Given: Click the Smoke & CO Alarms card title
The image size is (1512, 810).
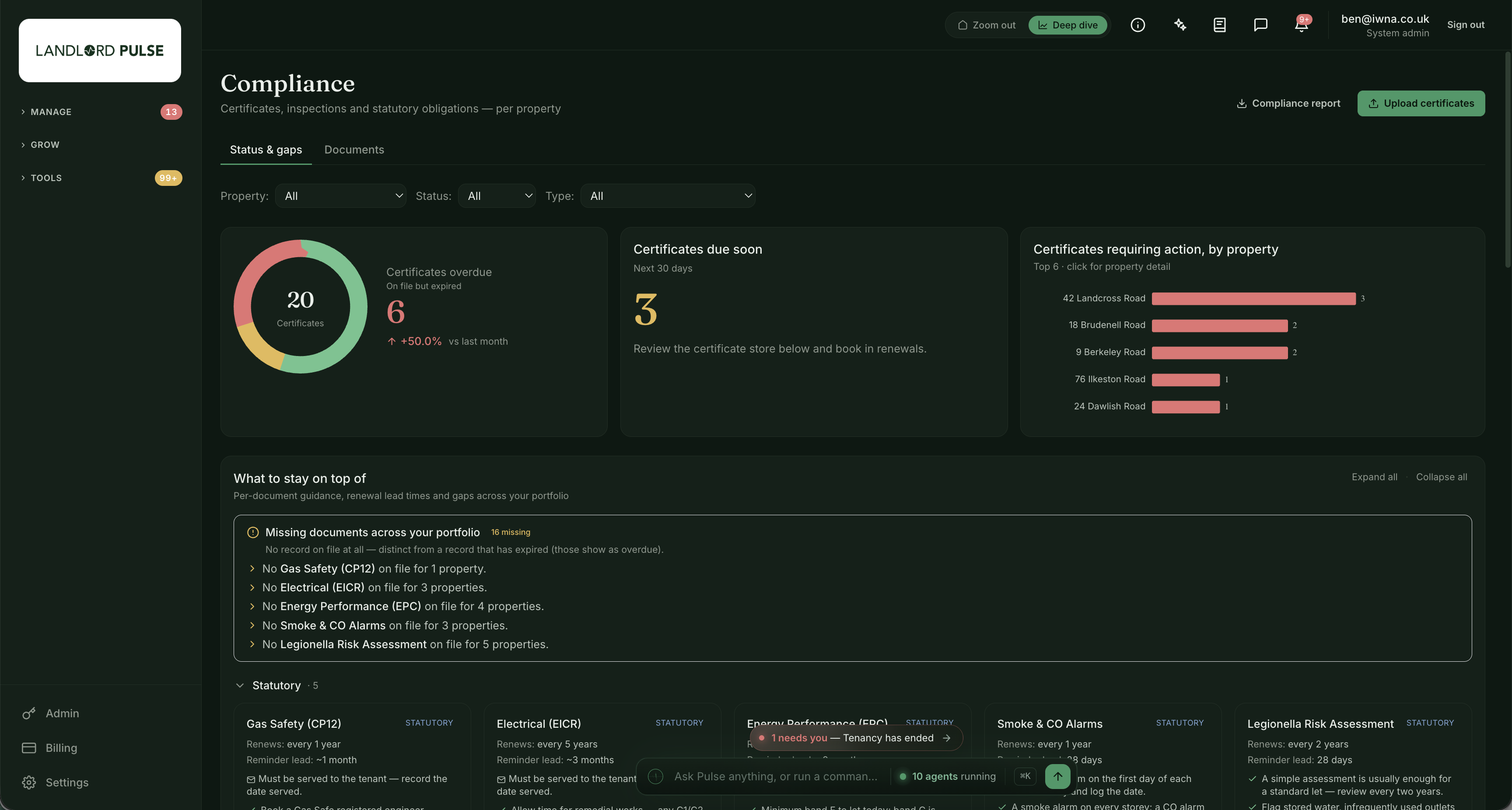Looking at the screenshot, I should [1050, 724].
